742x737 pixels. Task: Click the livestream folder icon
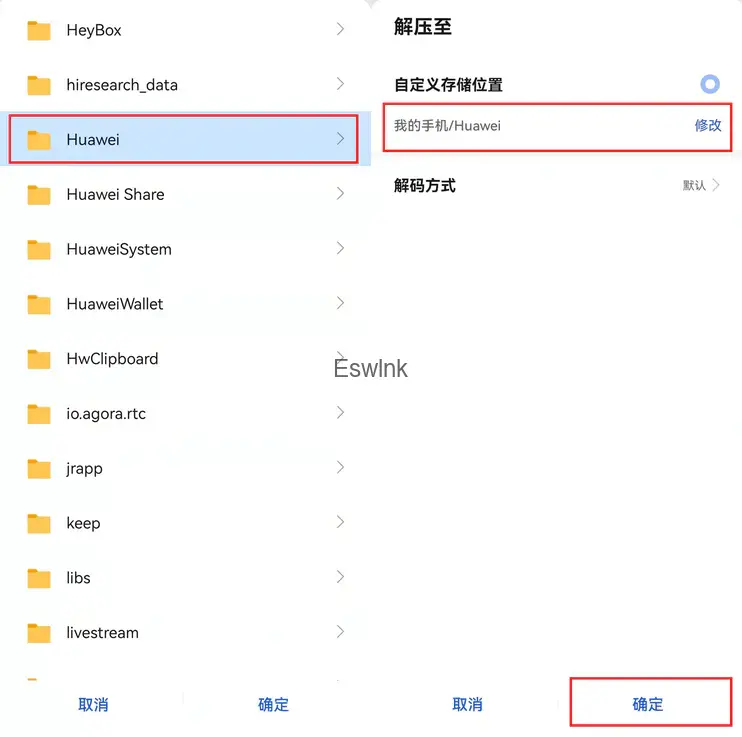(39, 633)
